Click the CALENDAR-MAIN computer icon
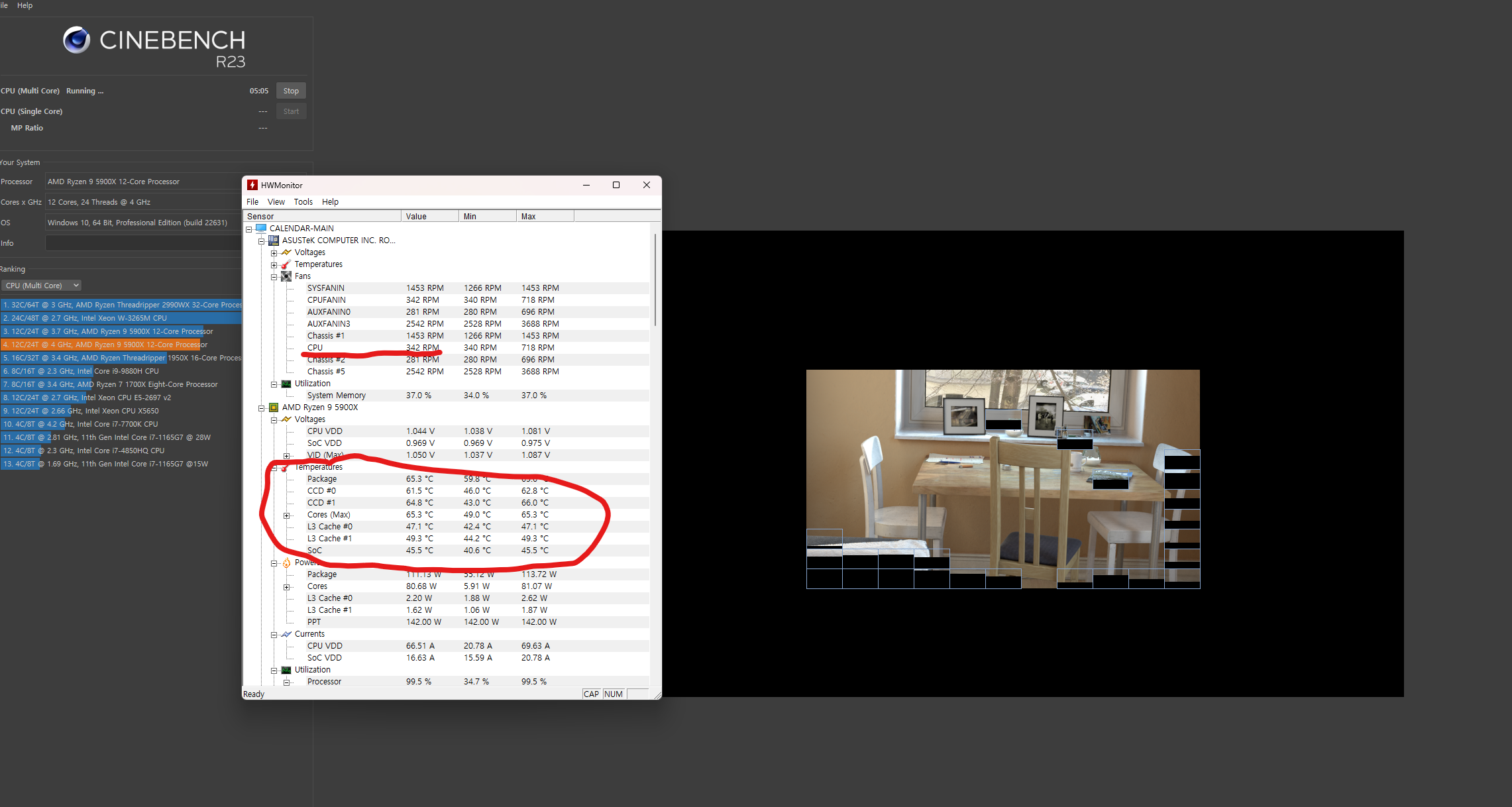Image resolution: width=1512 pixels, height=807 pixels. click(261, 228)
